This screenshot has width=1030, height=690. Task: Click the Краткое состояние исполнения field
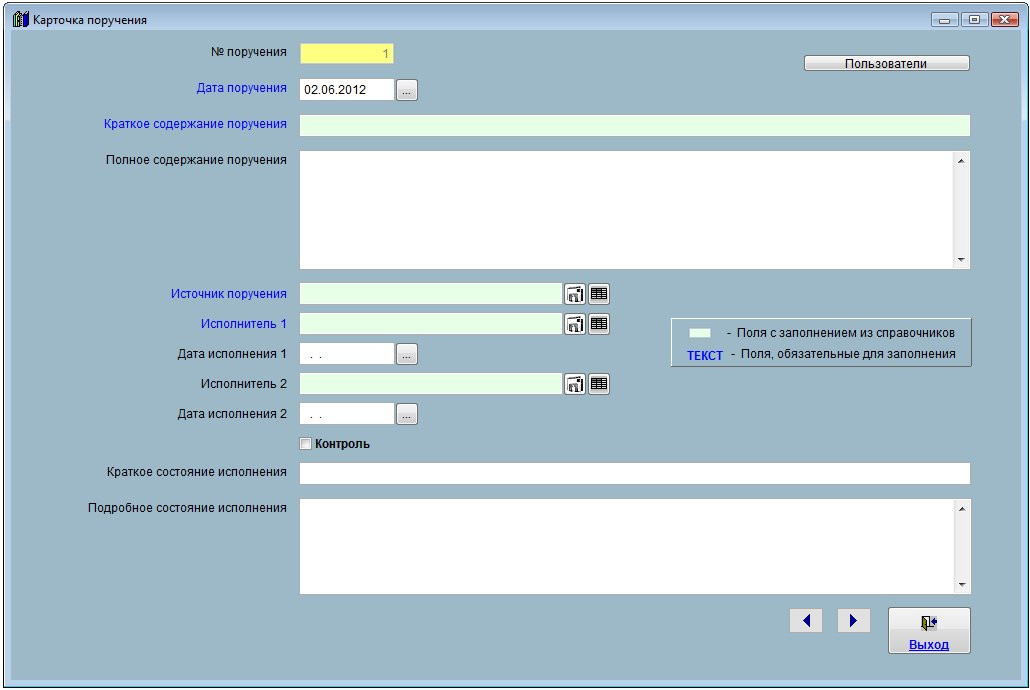click(x=635, y=473)
